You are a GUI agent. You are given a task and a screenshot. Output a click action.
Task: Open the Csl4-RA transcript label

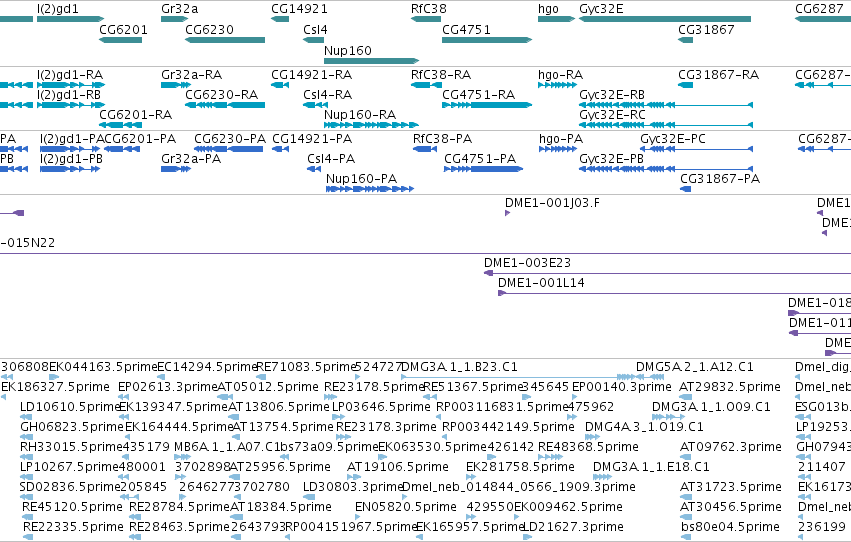click(x=328, y=94)
